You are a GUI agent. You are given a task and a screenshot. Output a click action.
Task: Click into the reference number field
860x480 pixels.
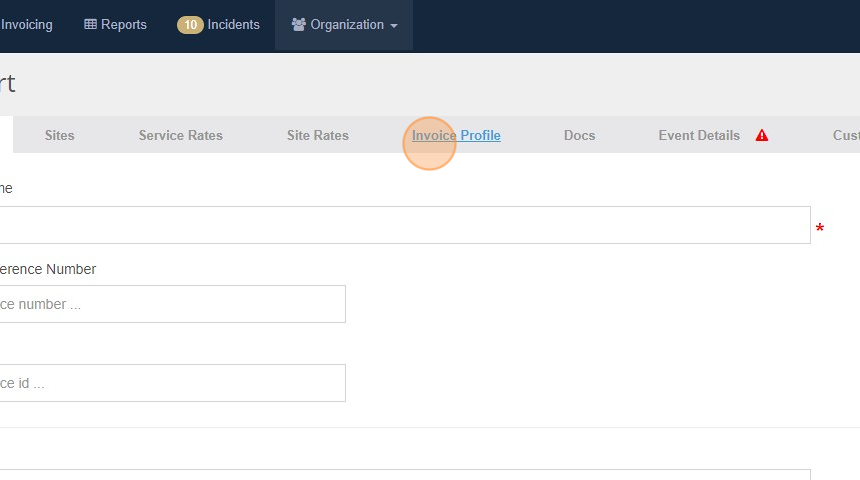point(172,304)
